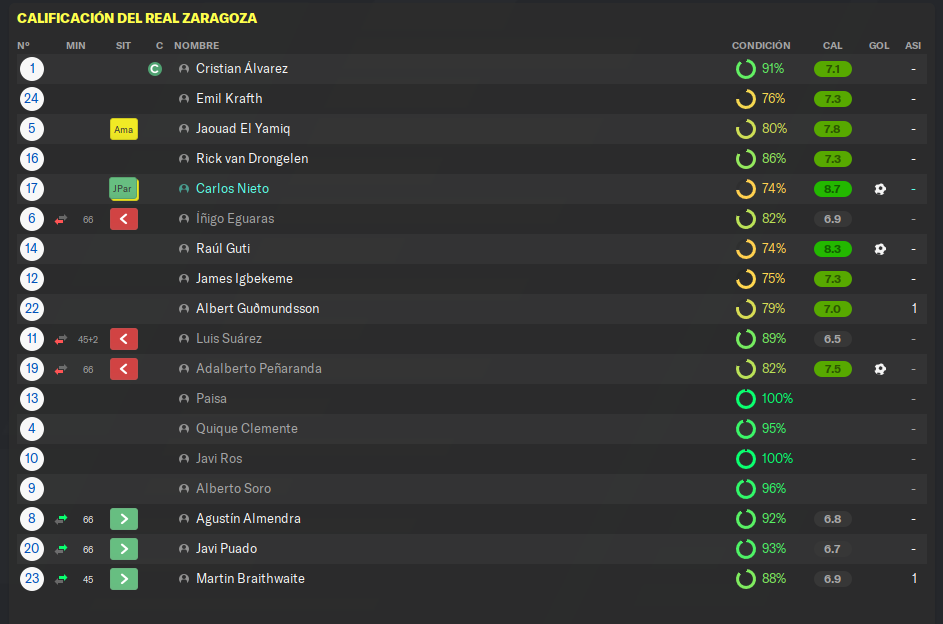The height and width of the screenshot is (624, 943).
Task: Sort by the CAL rating column header
Action: pyautogui.click(x=832, y=46)
